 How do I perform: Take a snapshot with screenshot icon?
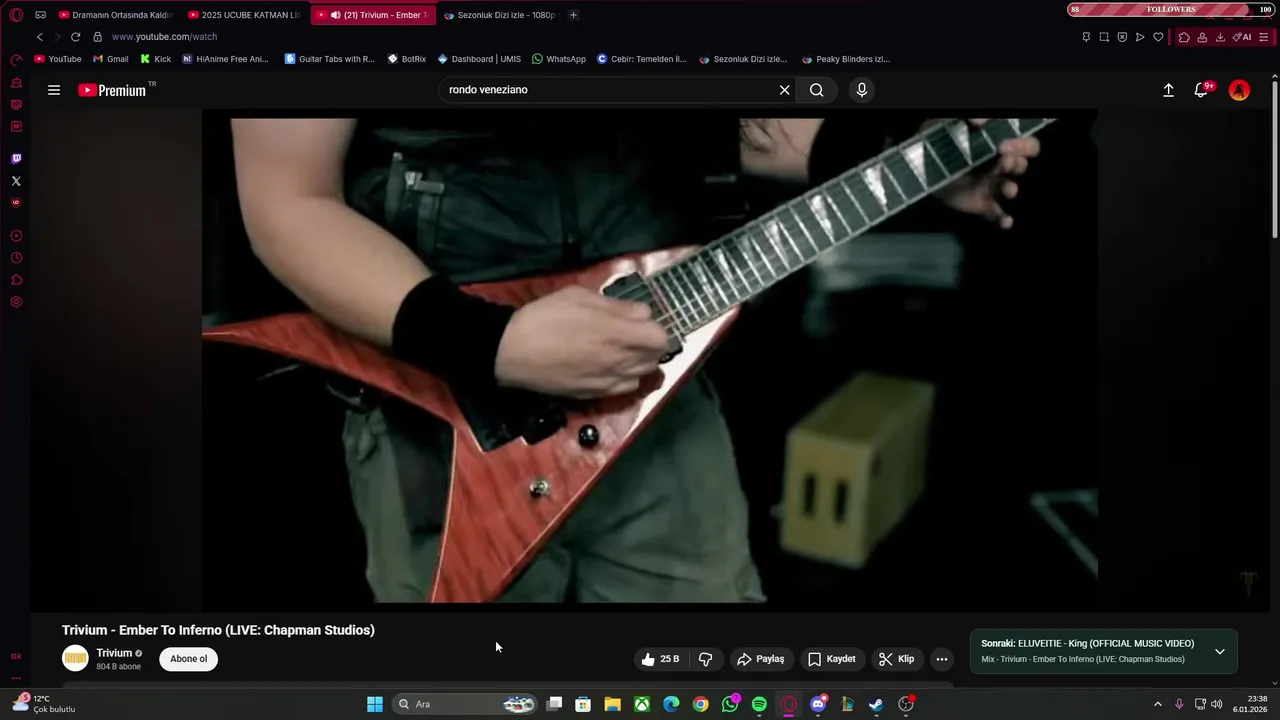1104,37
